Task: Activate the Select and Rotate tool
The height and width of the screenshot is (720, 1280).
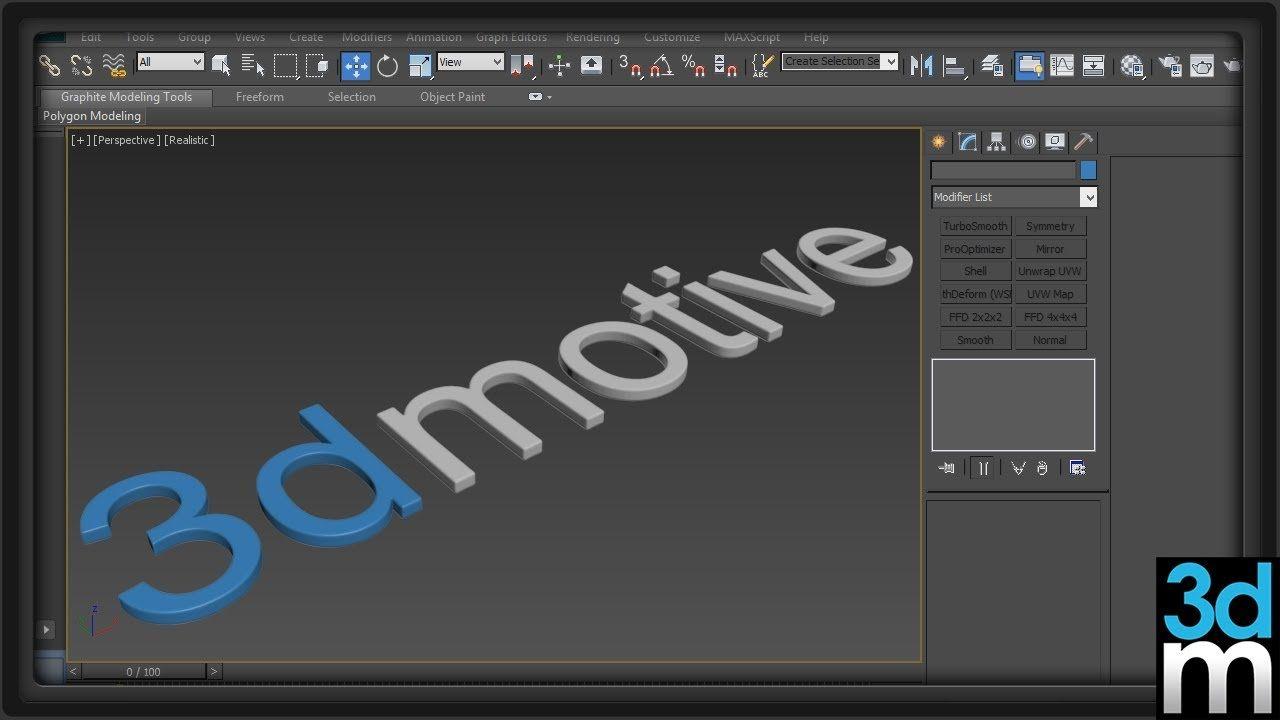Action: [388, 66]
